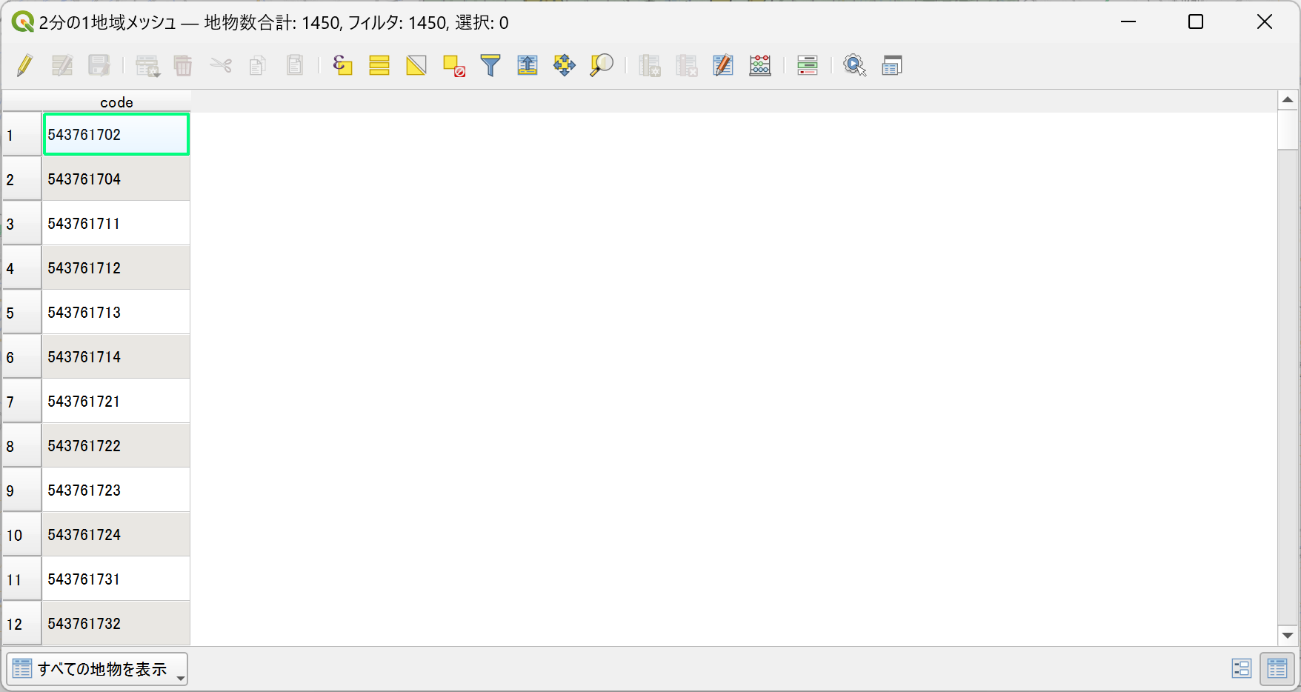Viewport: 1301px width, 692px height.
Task: Select row 5 via its row header
Action: [x=21, y=313]
